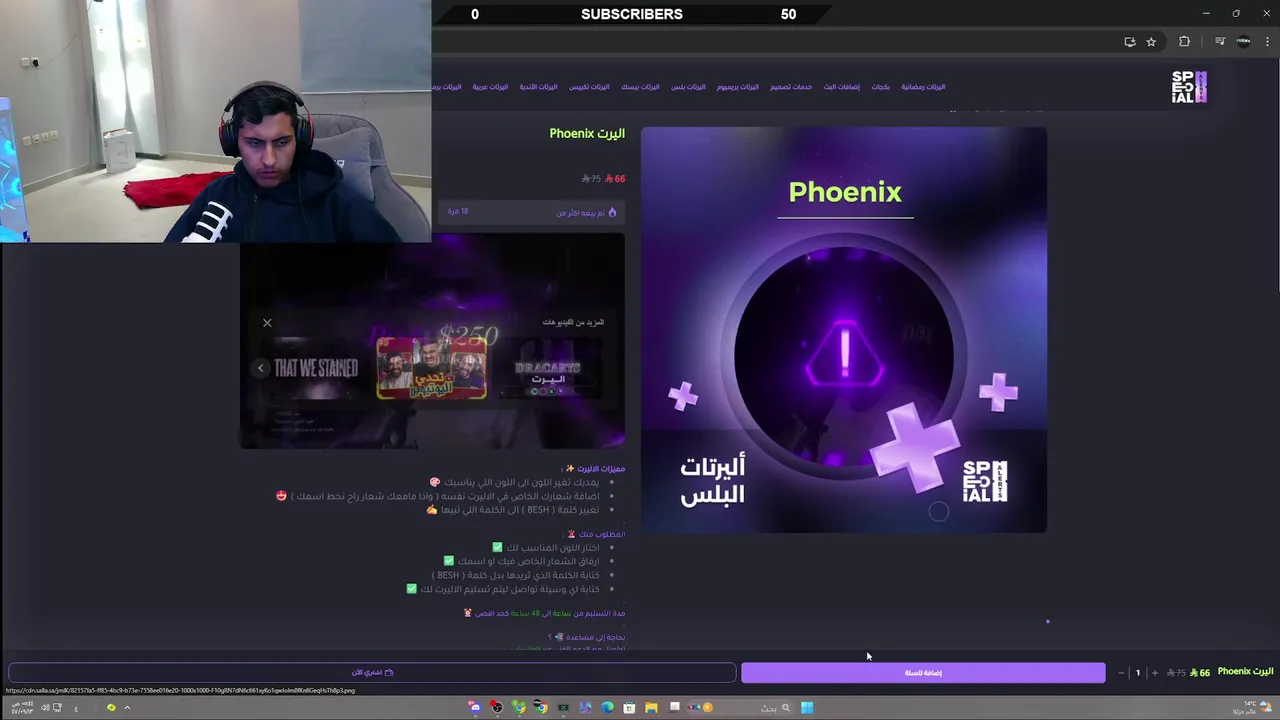Click the volume icon in system tray
Screen dimensions: 1280x720
tap(44, 708)
